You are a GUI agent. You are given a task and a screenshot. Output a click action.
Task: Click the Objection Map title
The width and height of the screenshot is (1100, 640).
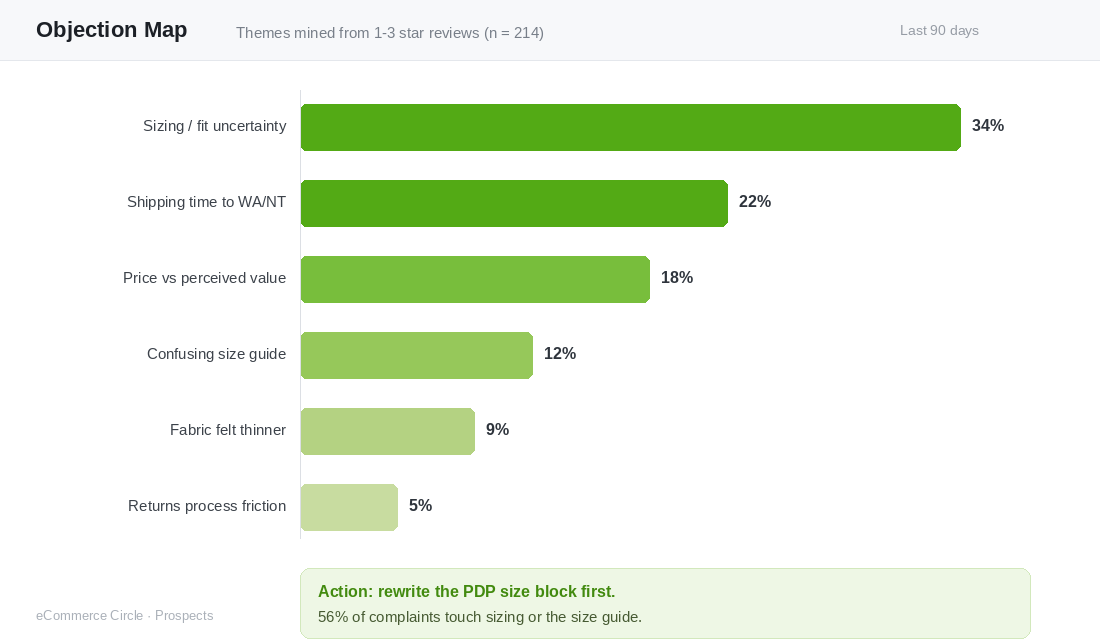(x=112, y=29)
